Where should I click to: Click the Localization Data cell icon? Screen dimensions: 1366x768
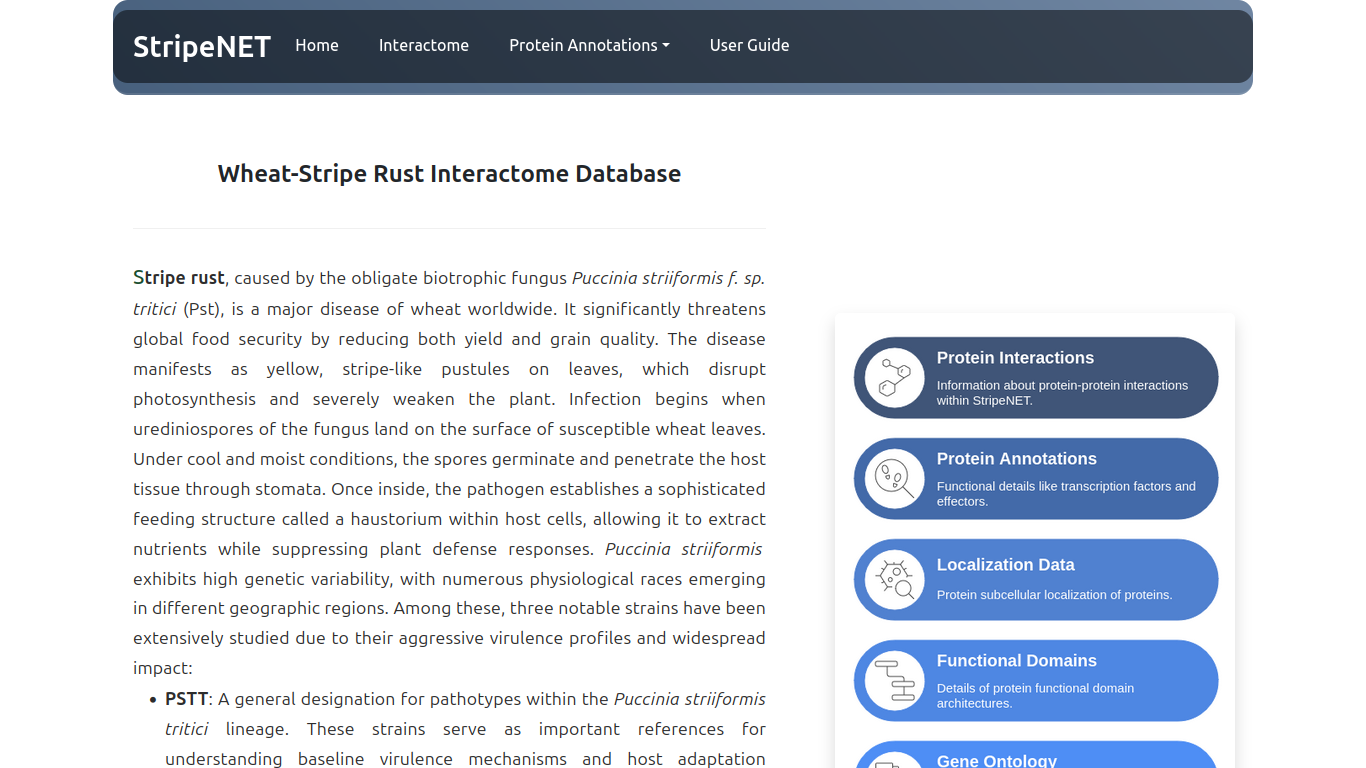point(894,580)
